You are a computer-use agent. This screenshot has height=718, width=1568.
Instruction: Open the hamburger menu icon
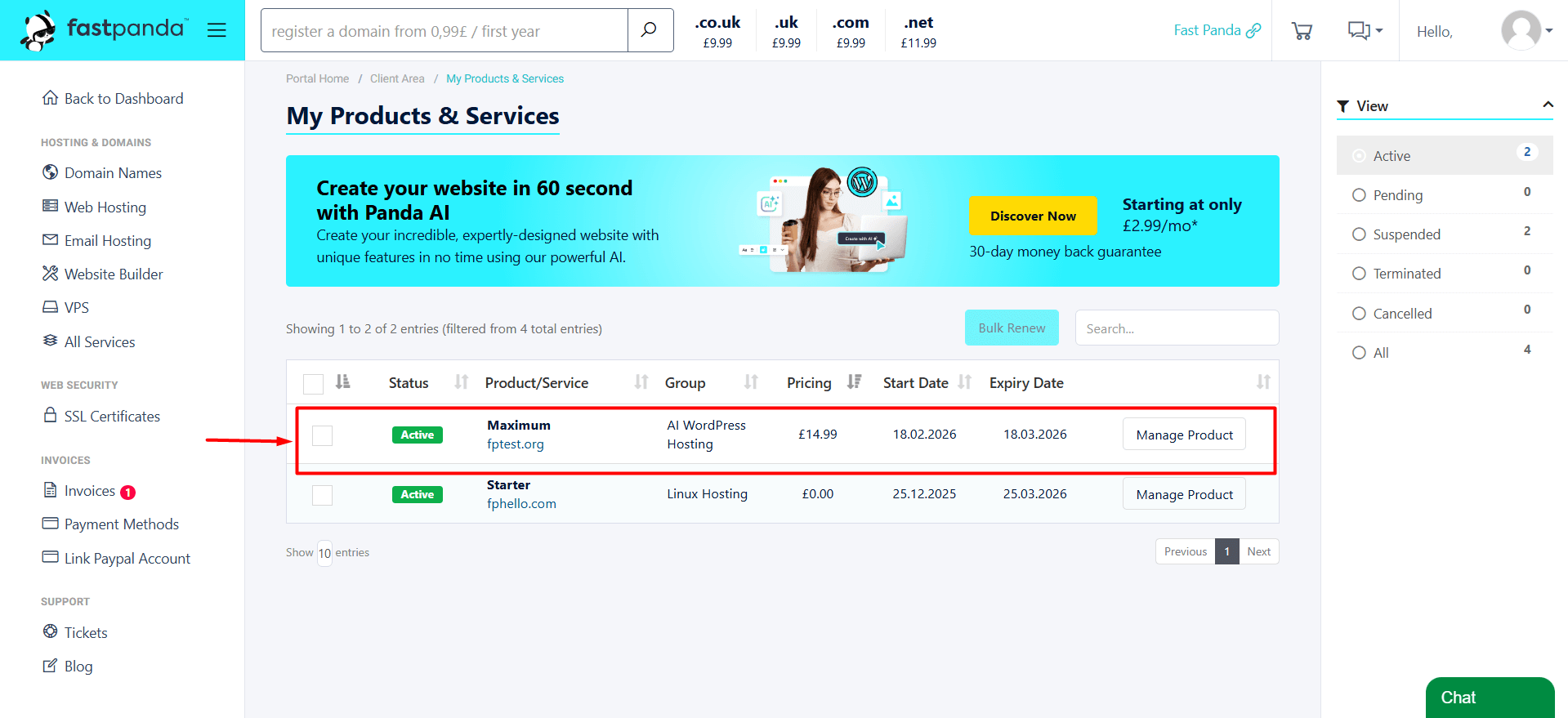pos(217,30)
